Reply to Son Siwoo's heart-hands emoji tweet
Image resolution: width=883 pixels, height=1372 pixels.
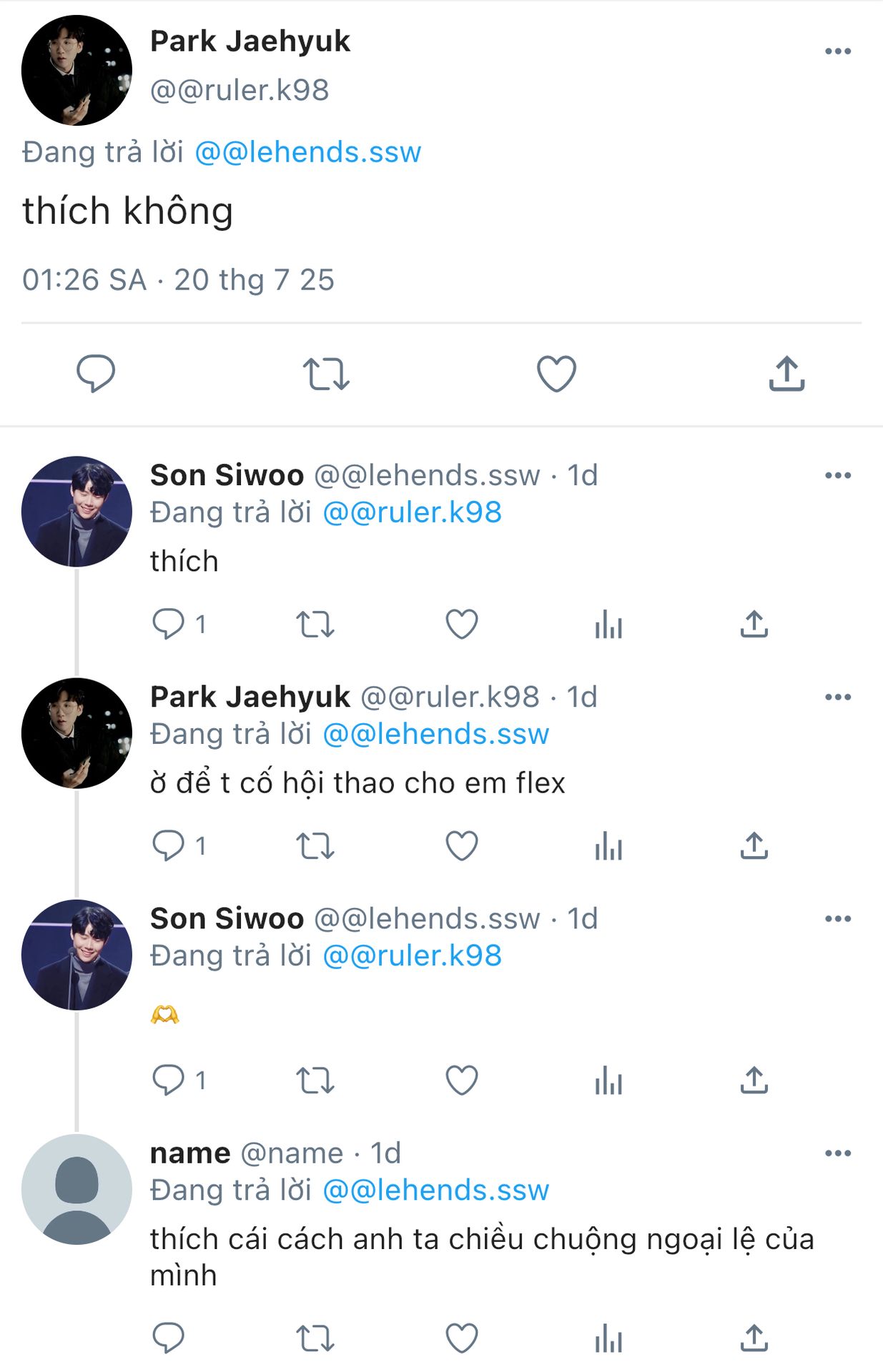[x=169, y=1080]
